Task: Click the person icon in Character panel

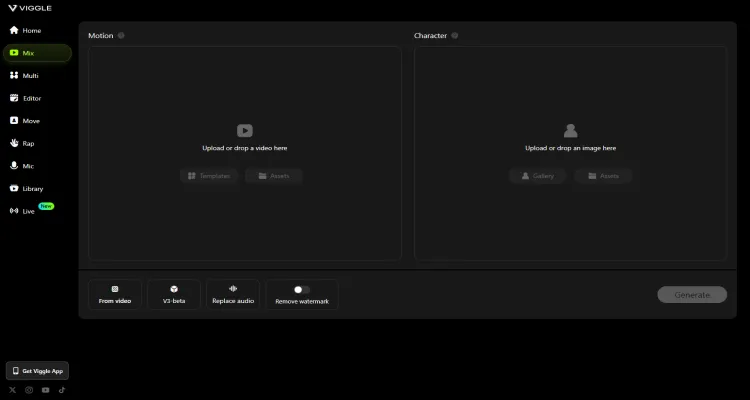Action: [570, 130]
